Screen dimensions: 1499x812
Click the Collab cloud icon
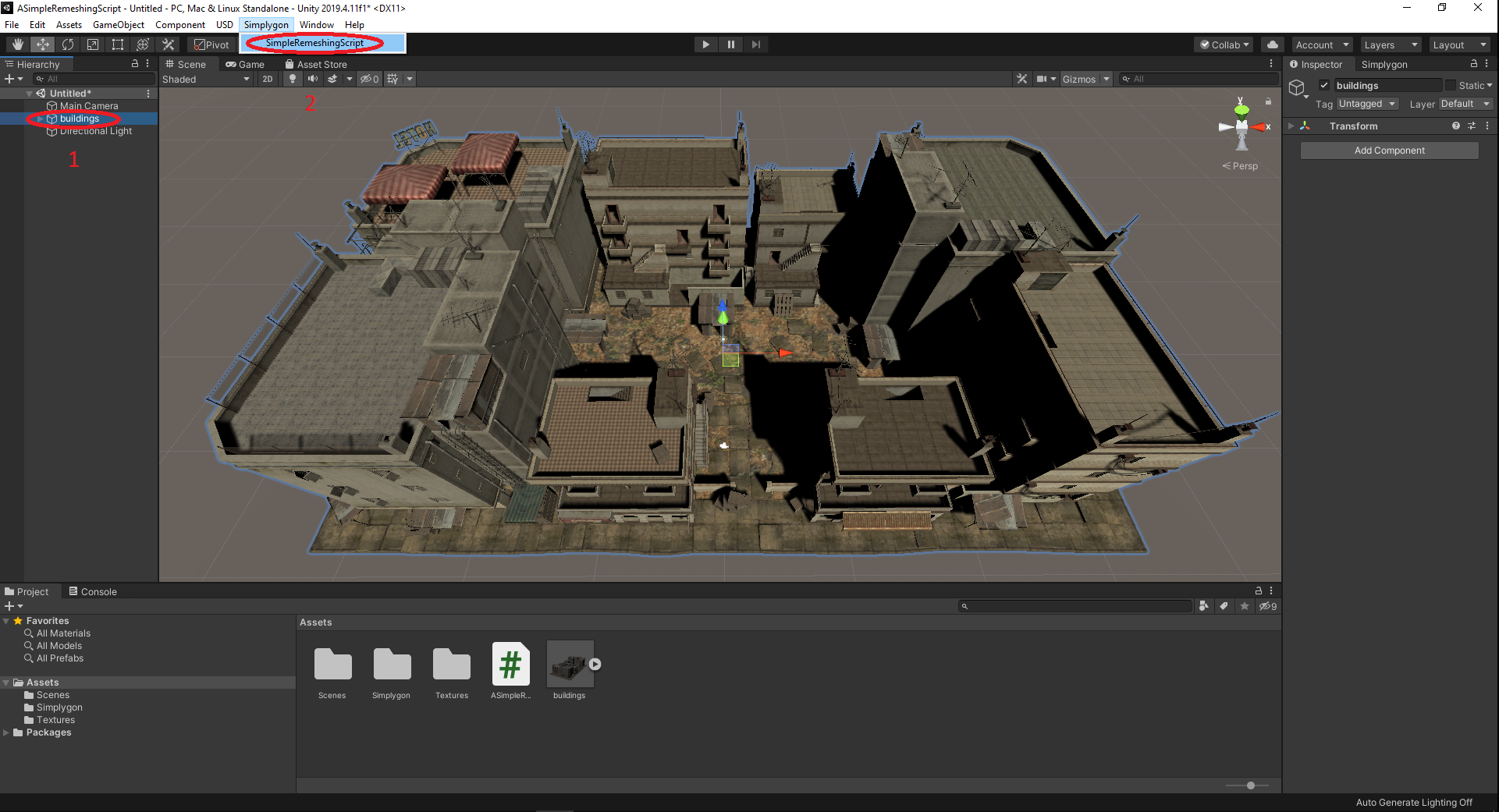tap(1272, 44)
